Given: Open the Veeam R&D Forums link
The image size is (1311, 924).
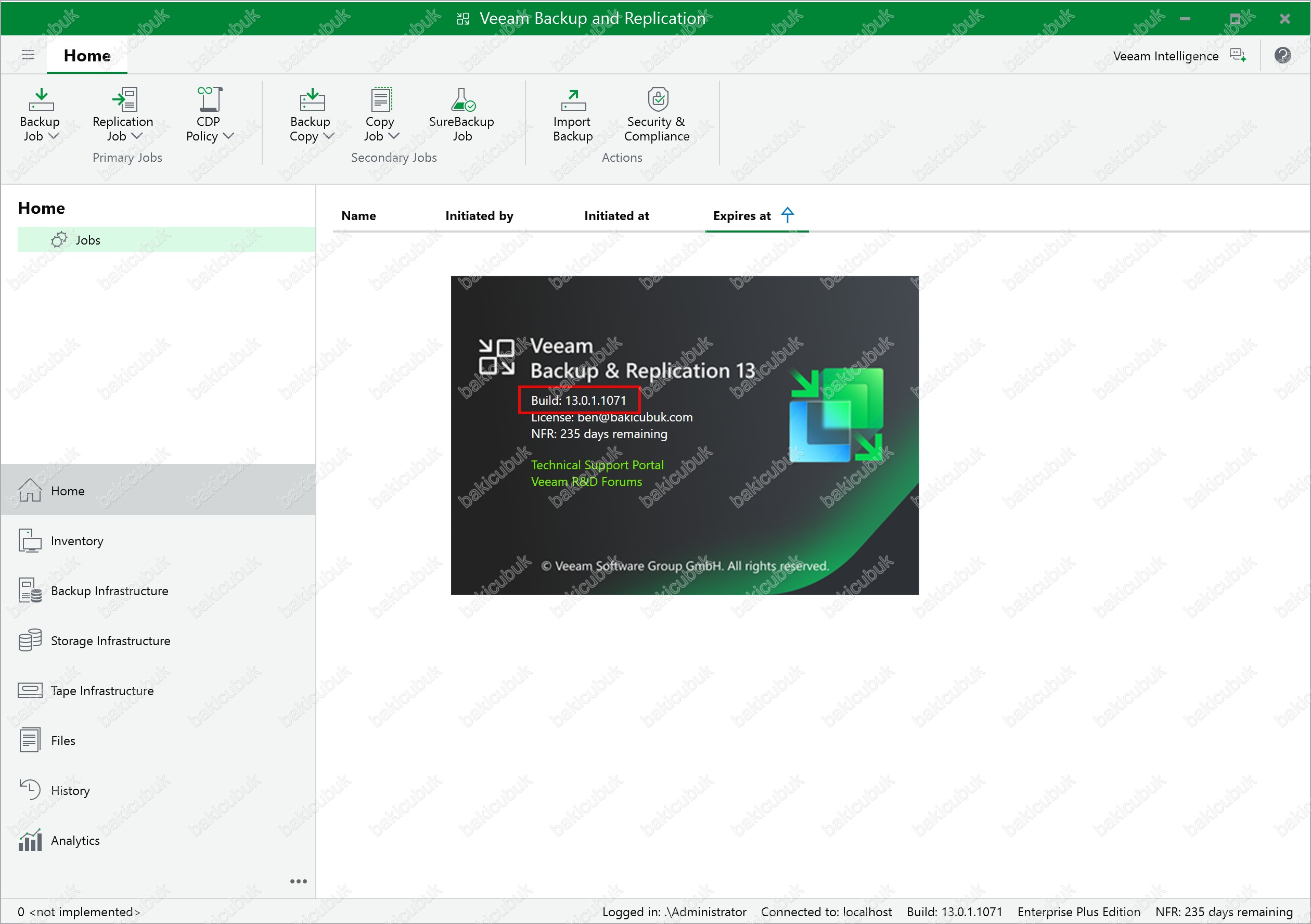Looking at the screenshot, I should click(586, 481).
